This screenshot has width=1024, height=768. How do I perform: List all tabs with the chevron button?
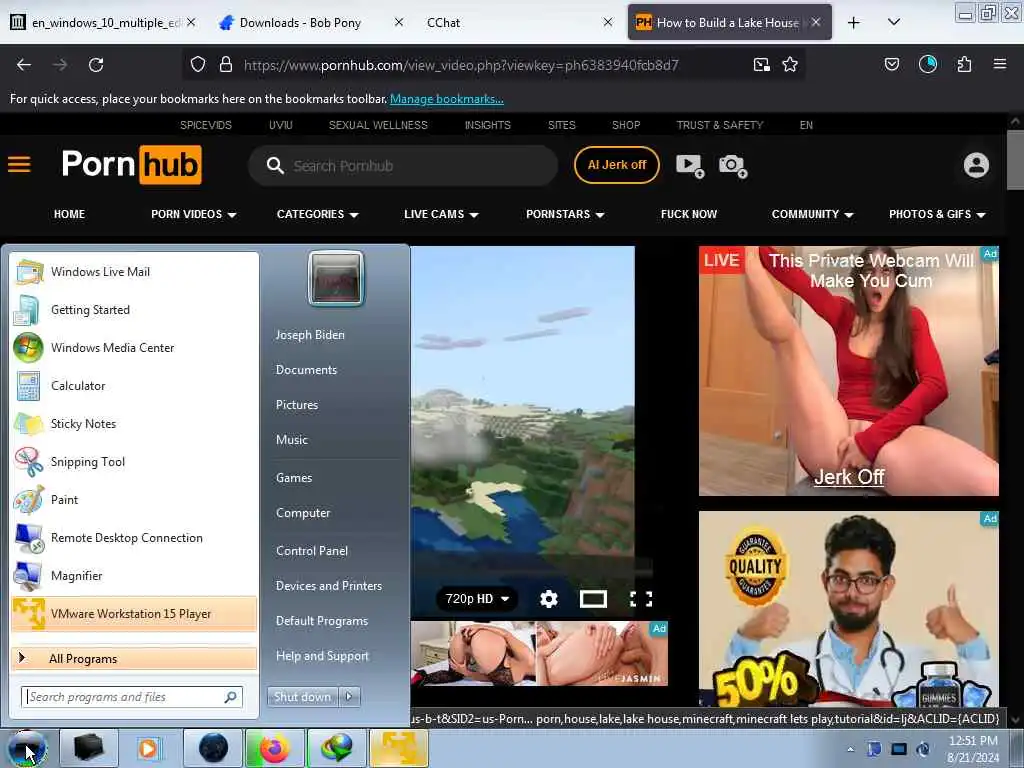(x=894, y=22)
